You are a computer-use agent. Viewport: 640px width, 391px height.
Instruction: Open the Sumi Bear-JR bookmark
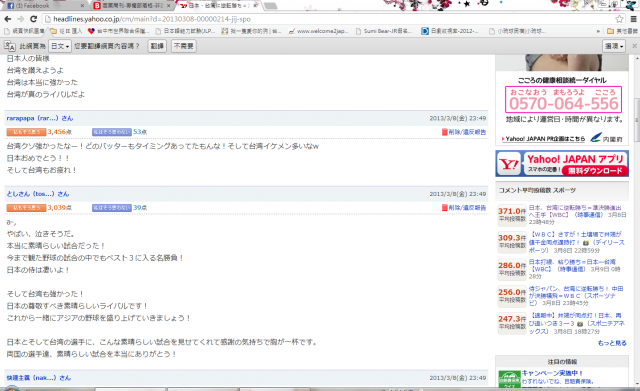pyautogui.click(x=384, y=31)
